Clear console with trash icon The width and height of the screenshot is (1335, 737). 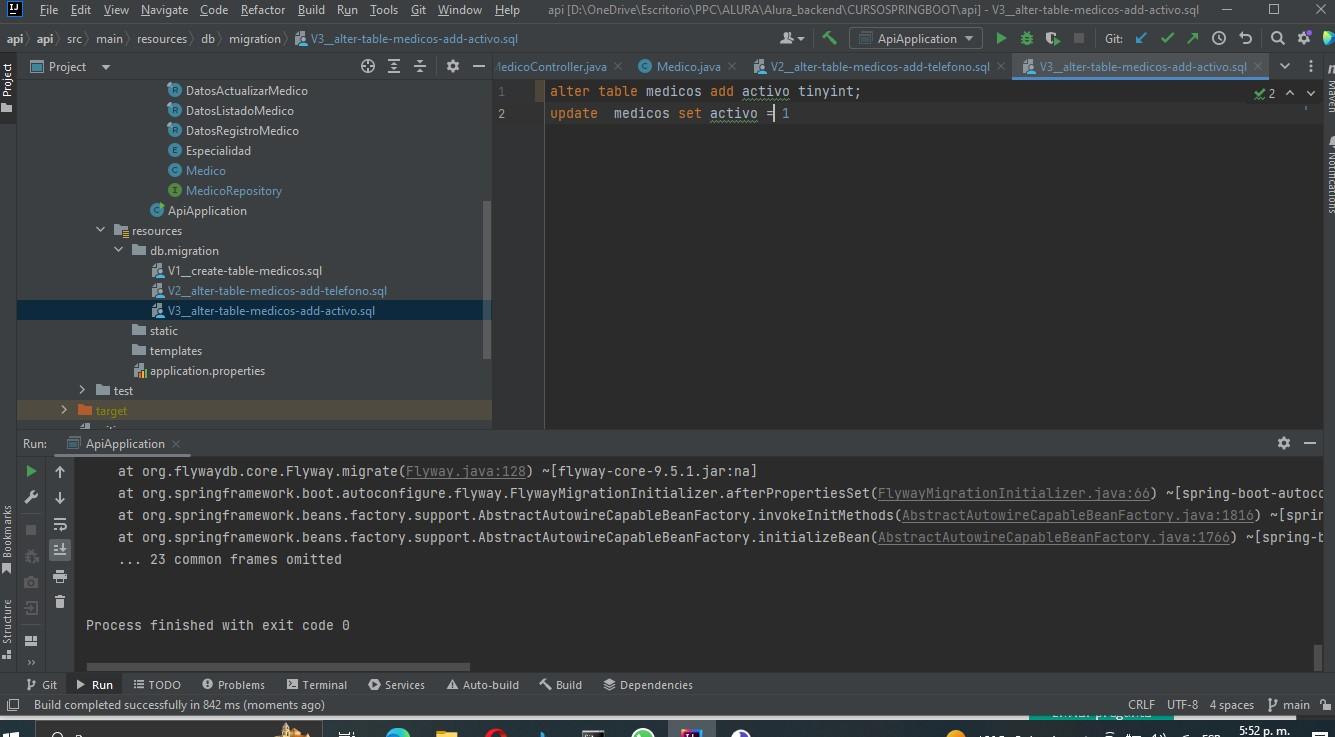[x=60, y=602]
